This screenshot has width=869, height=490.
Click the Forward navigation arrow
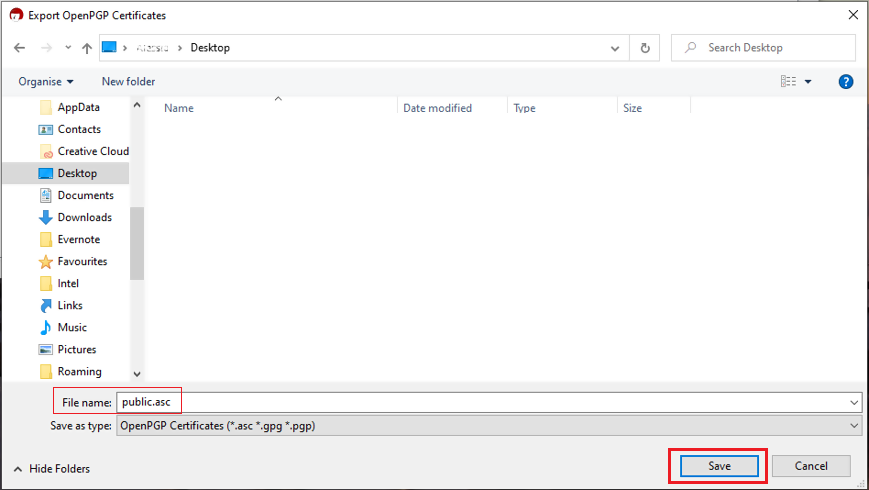(x=47, y=48)
